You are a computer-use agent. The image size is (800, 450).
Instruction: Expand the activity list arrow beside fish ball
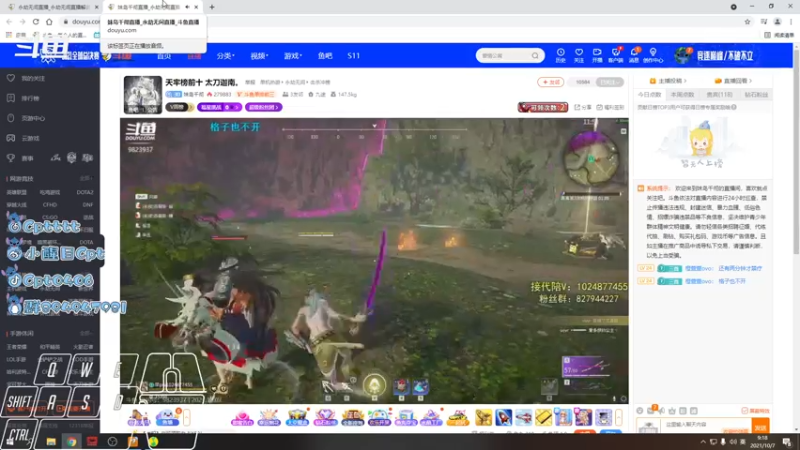187,417
